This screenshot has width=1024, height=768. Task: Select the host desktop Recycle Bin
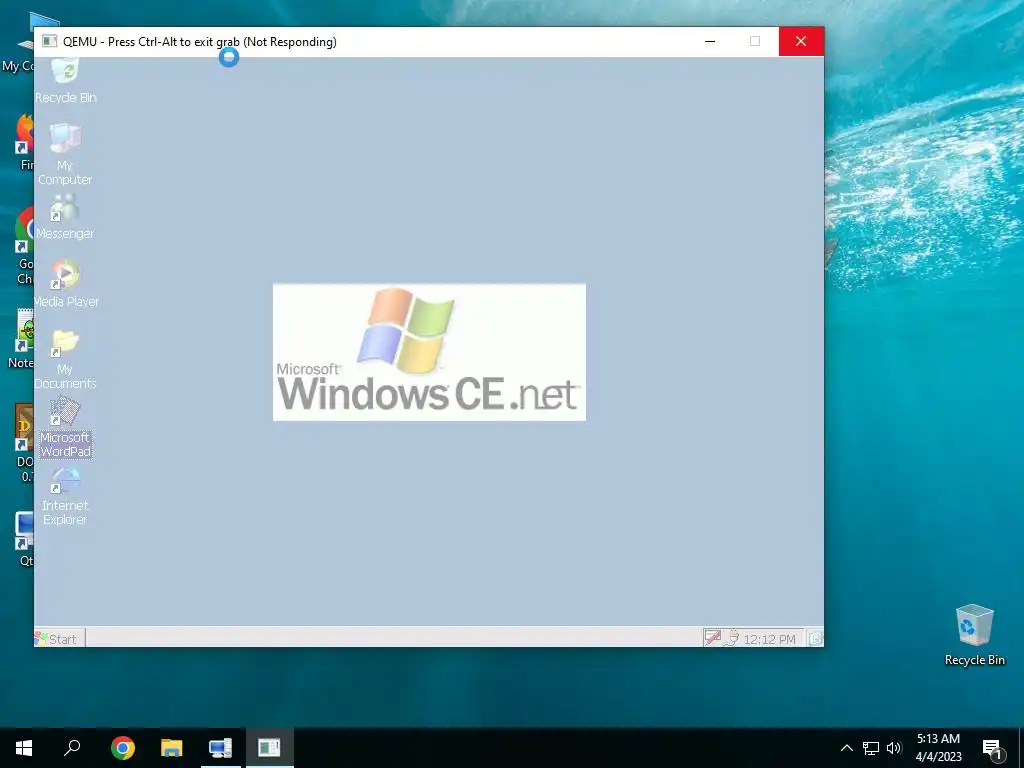pyautogui.click(x=974, y=635)
